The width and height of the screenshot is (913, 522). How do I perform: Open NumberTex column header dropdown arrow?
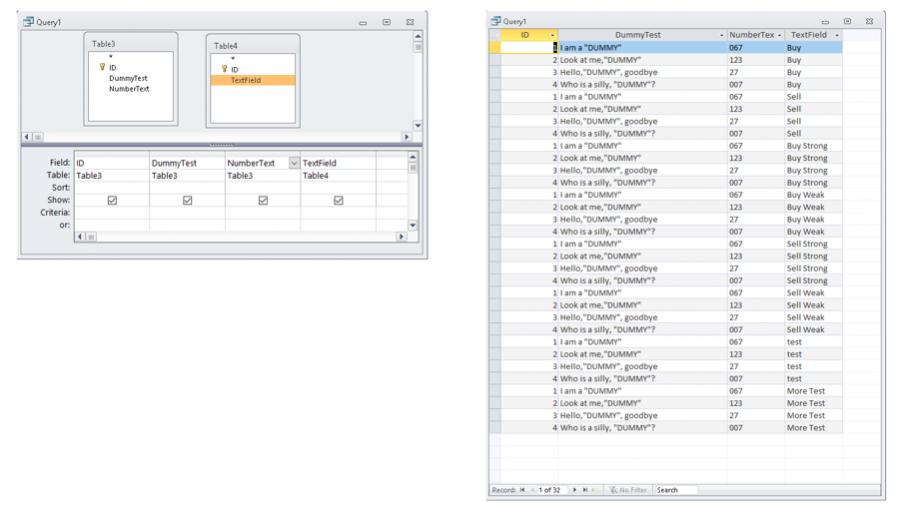[x=779, y=36]
